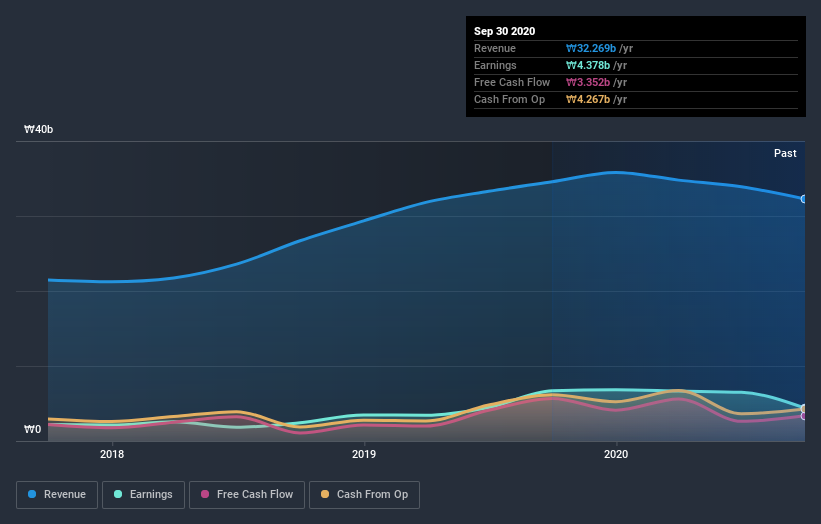Viewport: 821px width, 524px height.
Task: Click the Past label in chart
Action: (x=785, y=153)
